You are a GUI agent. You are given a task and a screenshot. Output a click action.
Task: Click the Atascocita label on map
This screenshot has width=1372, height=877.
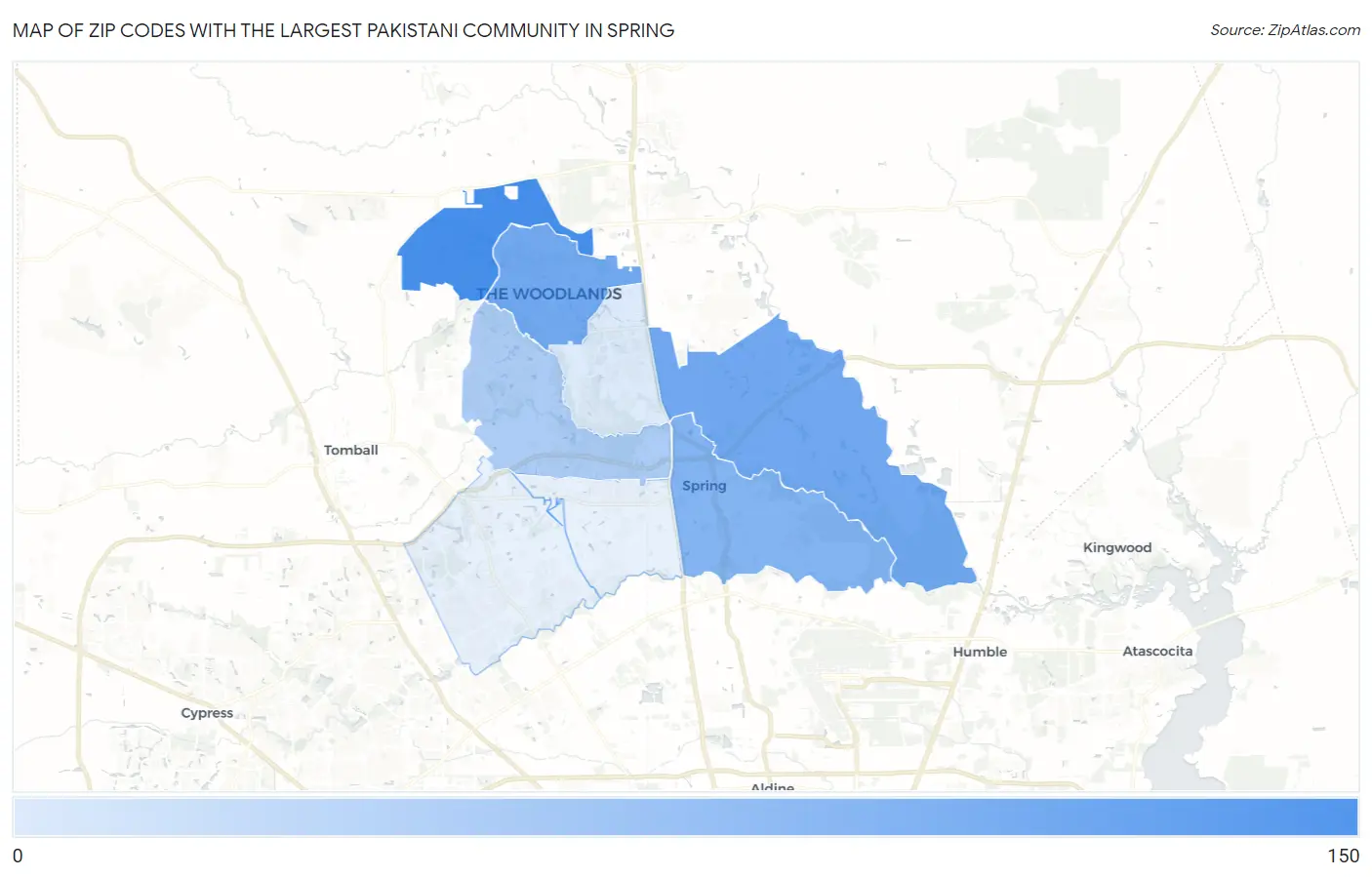pyautogui.click(x=1157, y=651)
